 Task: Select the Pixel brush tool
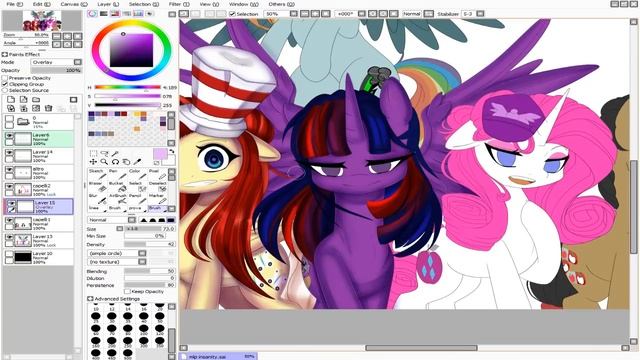(157, 174)
